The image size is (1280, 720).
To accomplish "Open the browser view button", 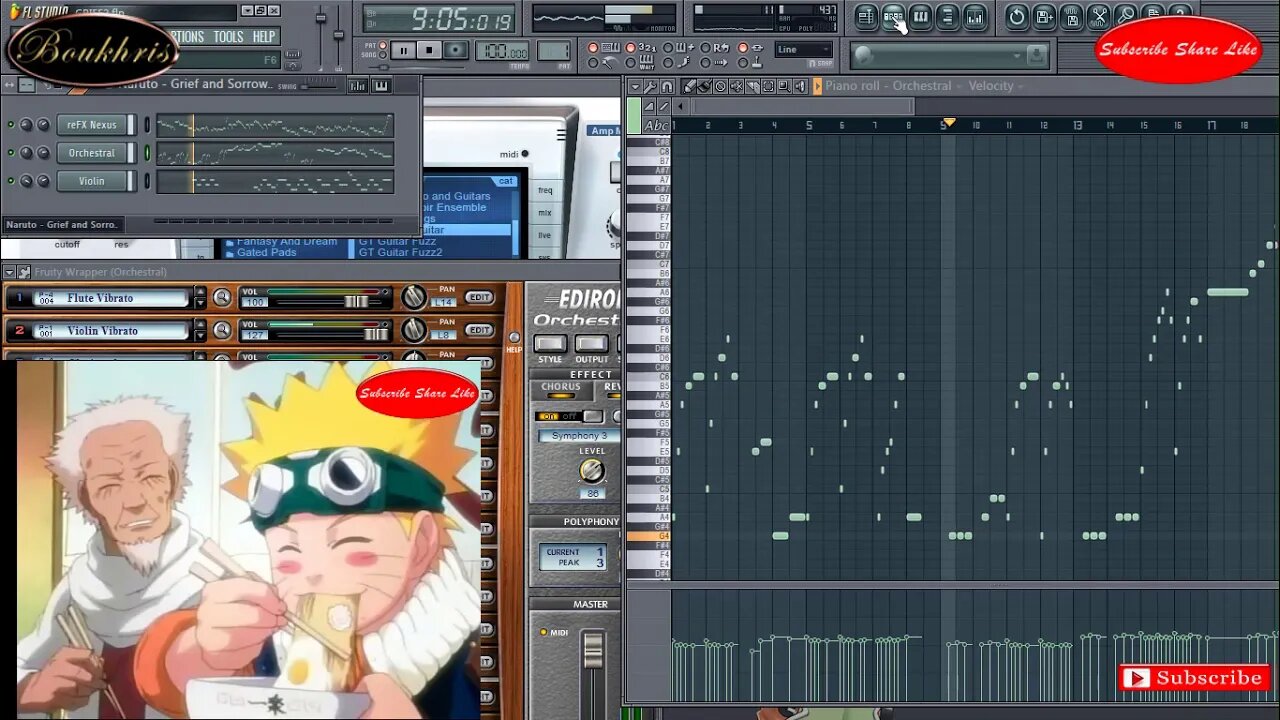I will pyautogui.click(x=947, y=16).
